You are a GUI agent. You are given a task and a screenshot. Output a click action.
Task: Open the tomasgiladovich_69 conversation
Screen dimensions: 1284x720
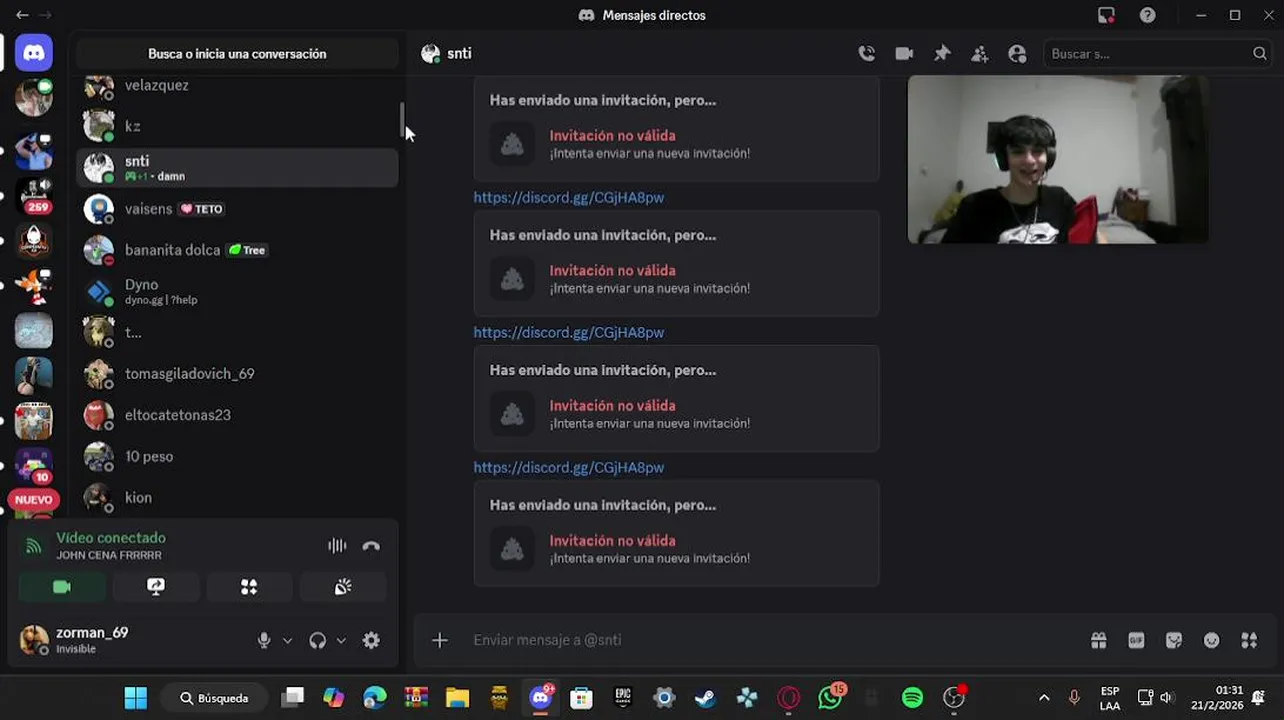tap(237, 374)
